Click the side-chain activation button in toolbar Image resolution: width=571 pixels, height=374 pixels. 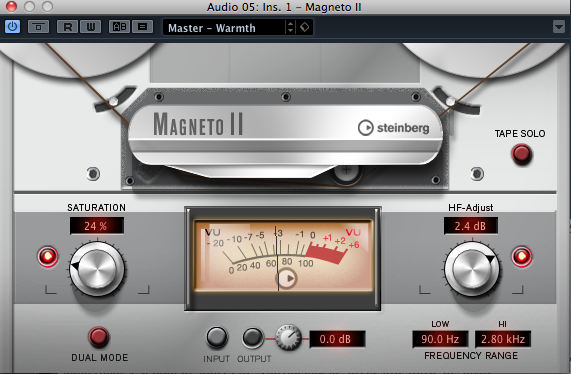tap(38, 27)
